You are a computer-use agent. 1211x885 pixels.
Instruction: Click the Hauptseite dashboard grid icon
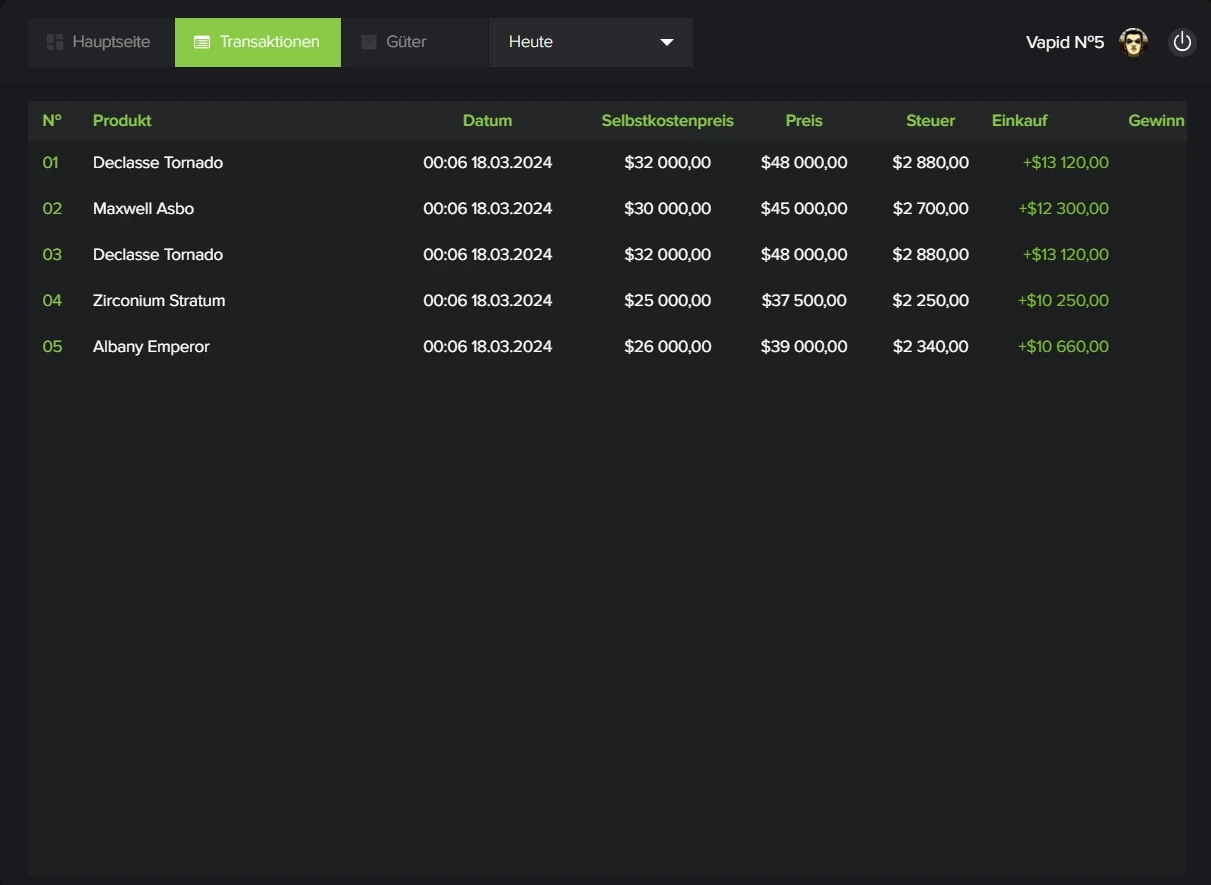point(55,42)
